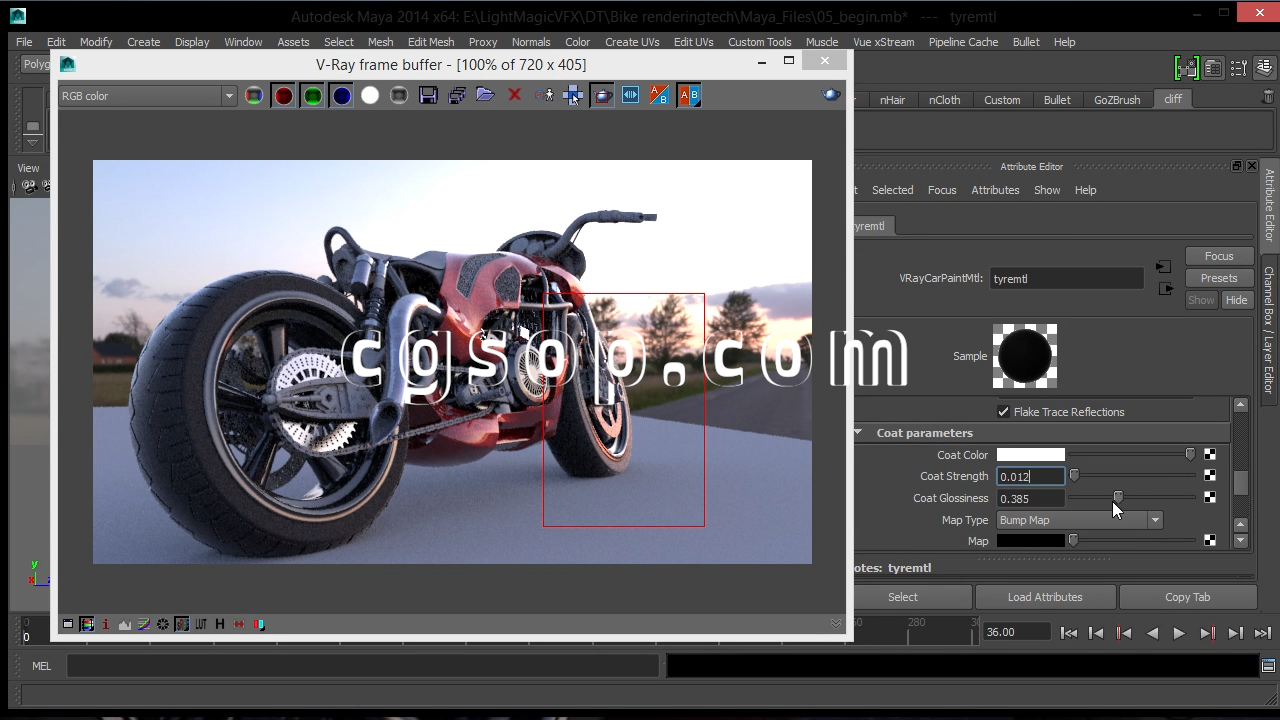Image resolution: width=1280 pixels, height=720 pixels.
Task: Show monochromatic mode in frame buffer
Action: (399, 96)
